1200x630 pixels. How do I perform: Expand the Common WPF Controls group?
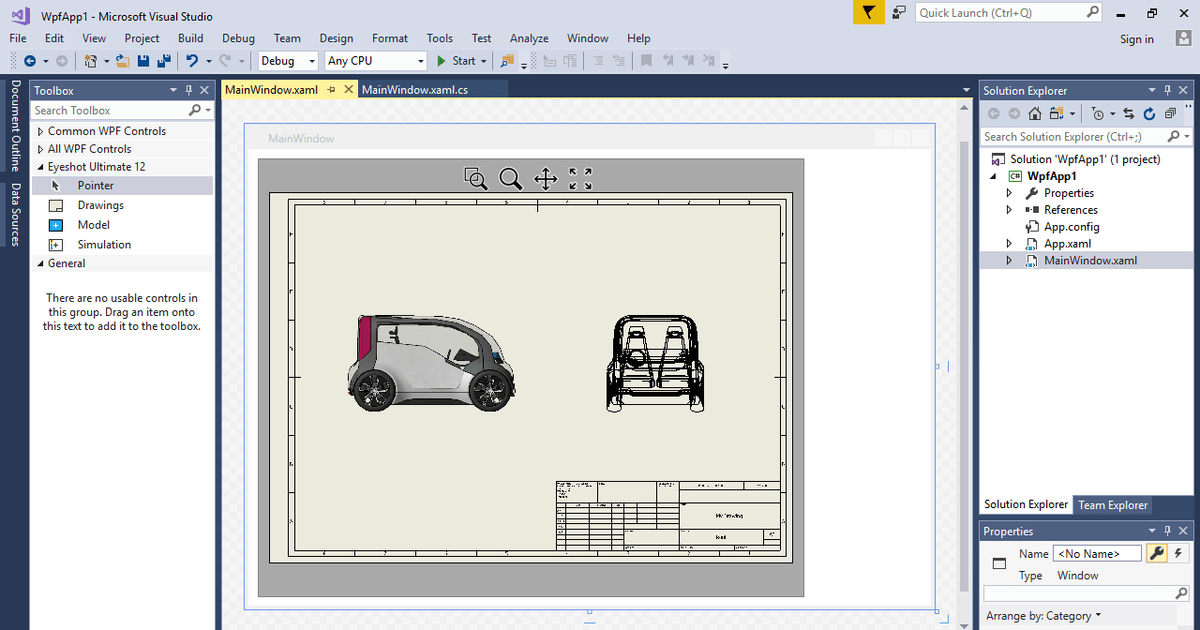click(x=40, y=131)
